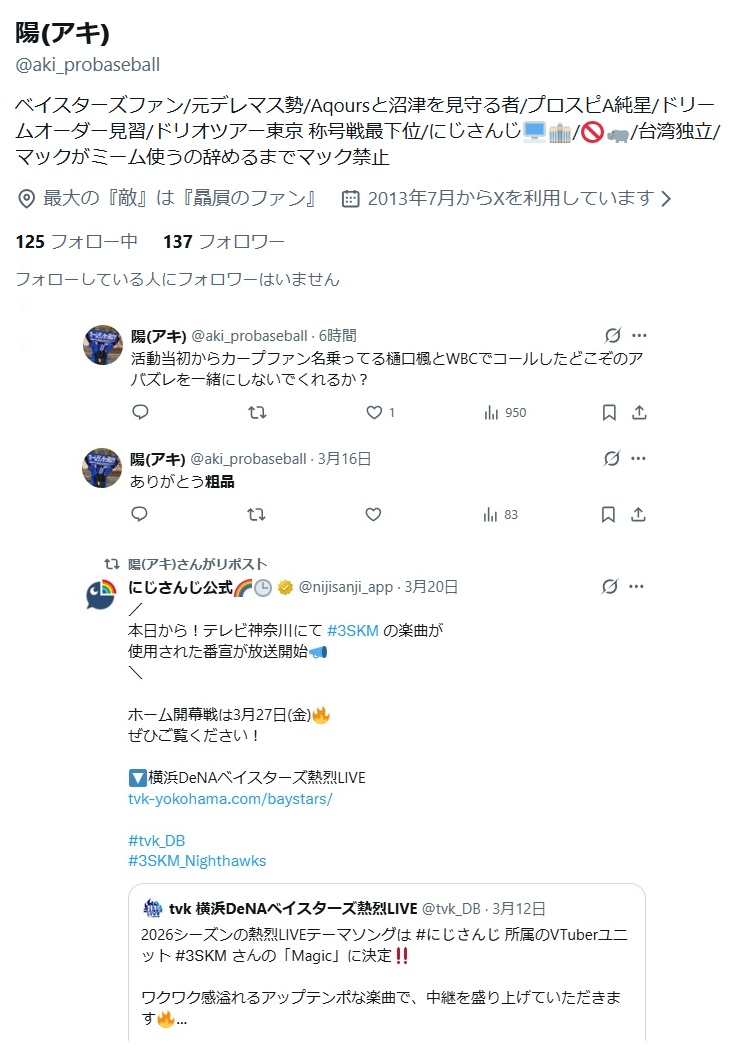
Task: Open にじさんじ公式 profile avatar
Action: pos(102,596)
